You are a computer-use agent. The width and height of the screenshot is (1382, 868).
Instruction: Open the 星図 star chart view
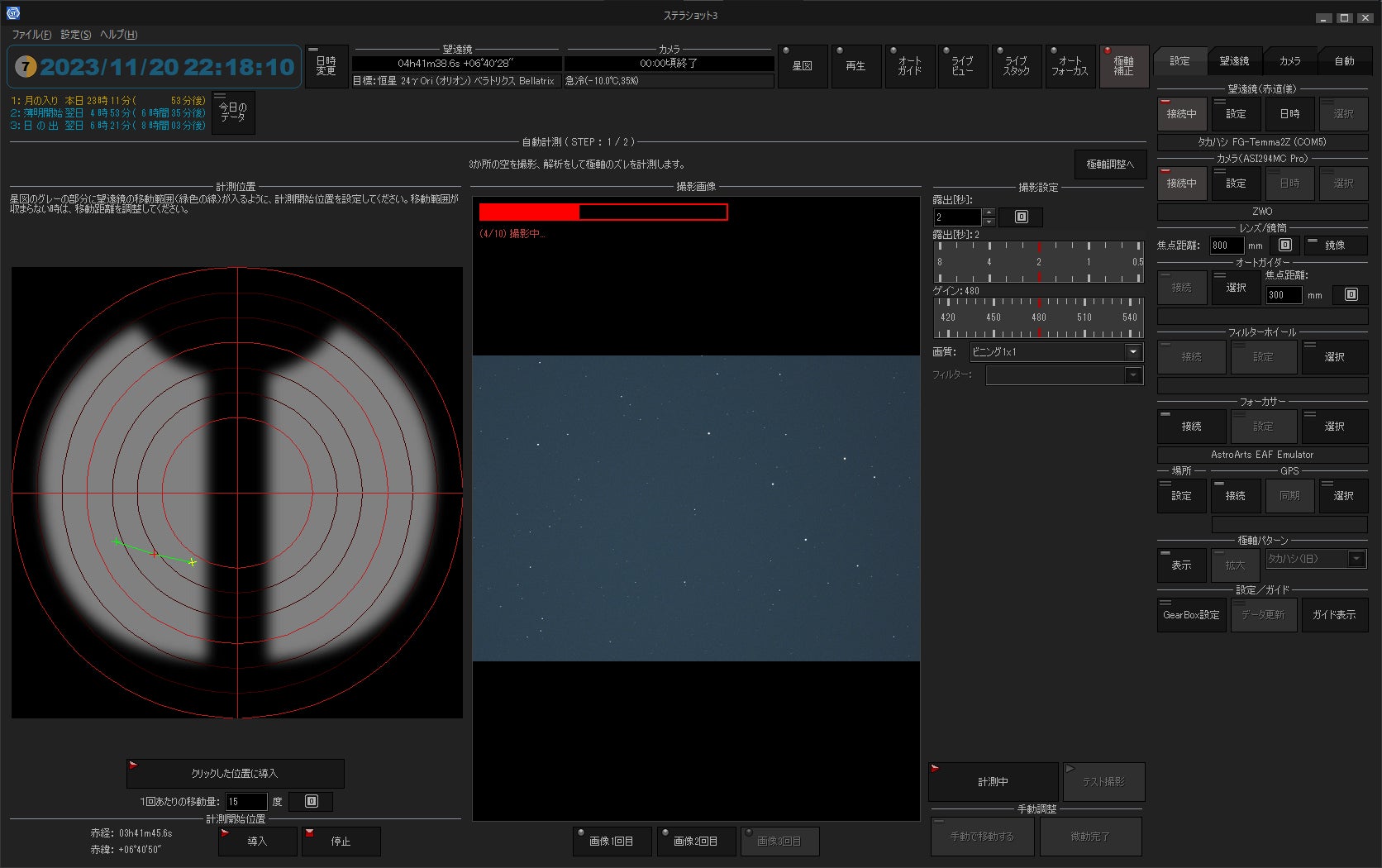pyautogui.click(x=802, y=66)
